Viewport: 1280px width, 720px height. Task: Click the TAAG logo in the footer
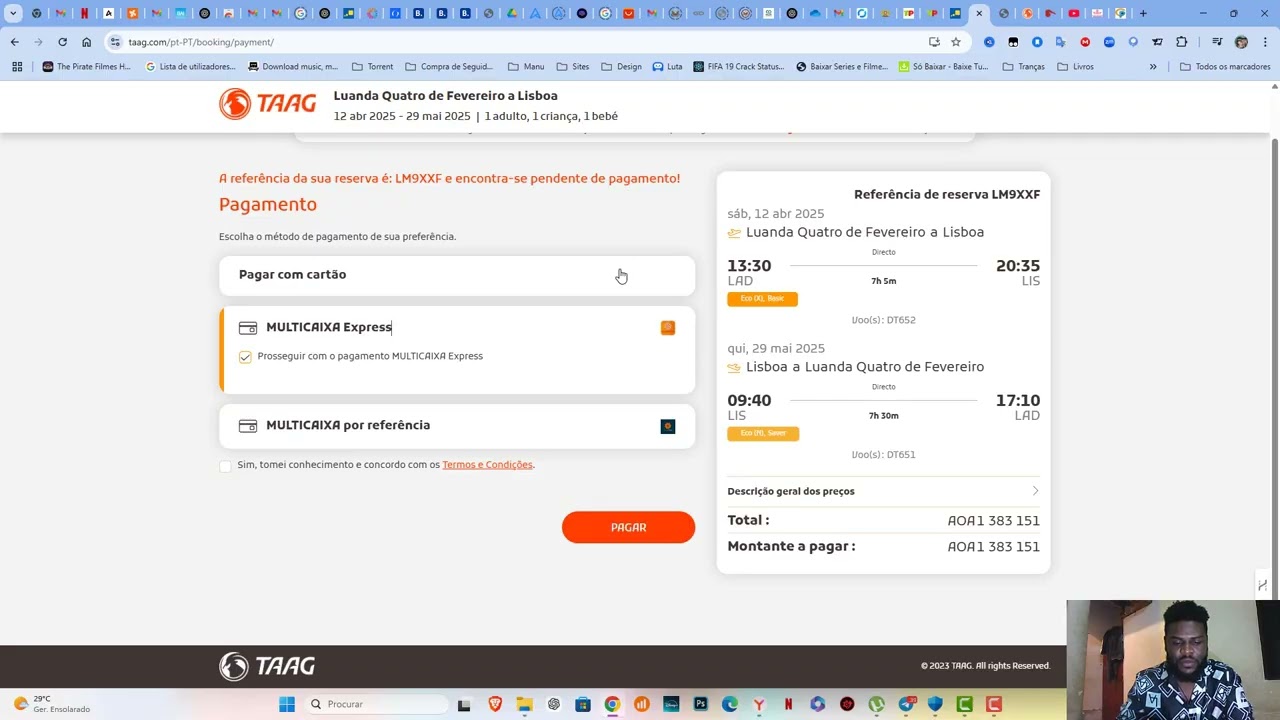[x=267, y=666]
